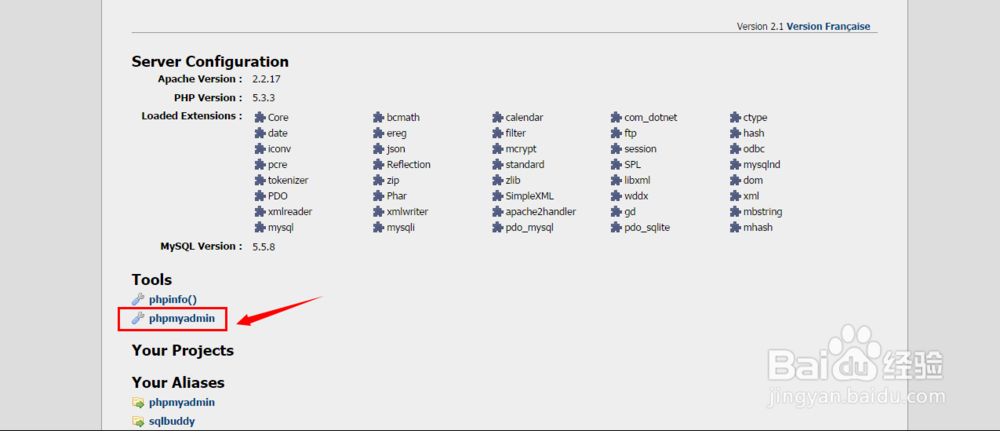Click the puzzle icon next to ctype
The image size is (1000, 431).
click(x=735, y=117)
